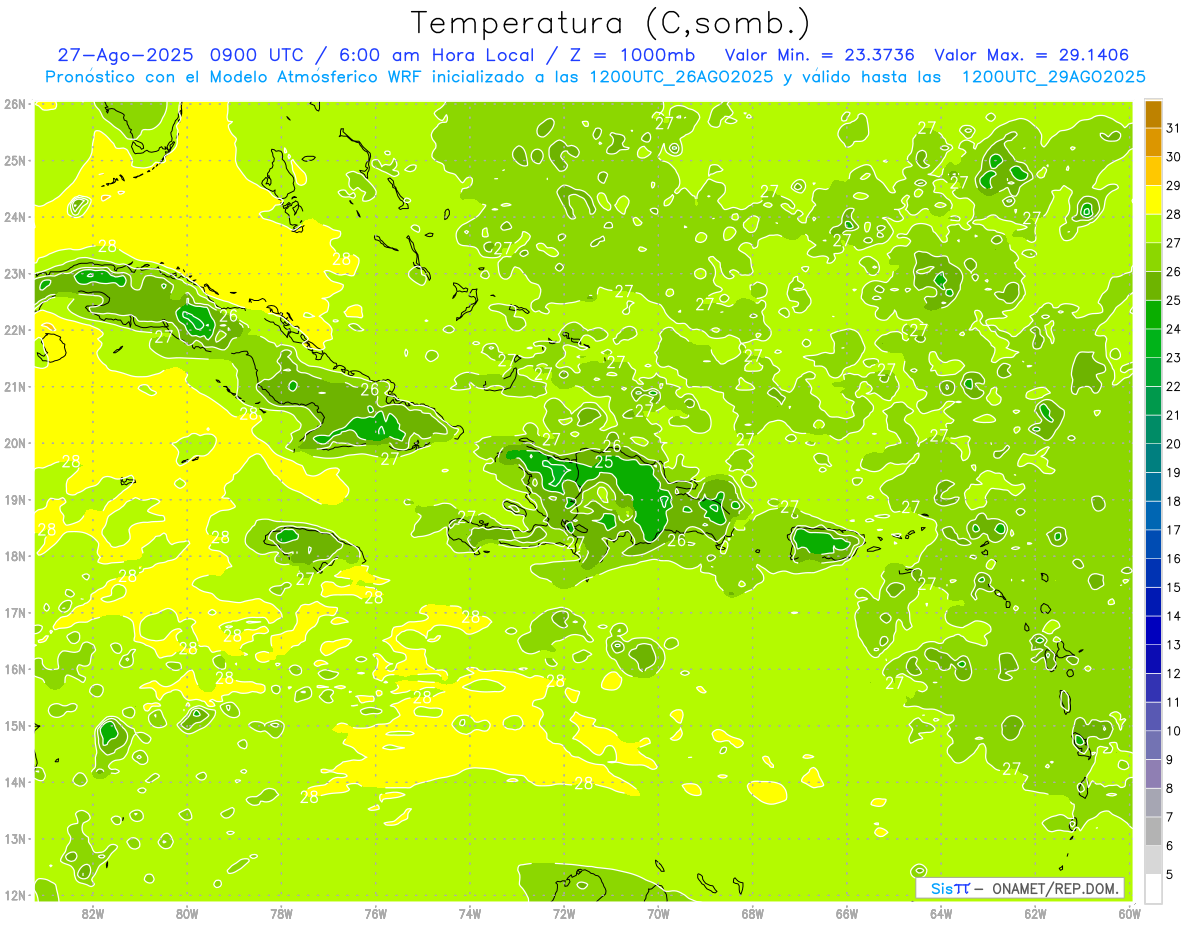Click the 25 contour label over Hispaniola
Image resolution: width=1200 pixels, height=927 pixels.
pos(604,462)
